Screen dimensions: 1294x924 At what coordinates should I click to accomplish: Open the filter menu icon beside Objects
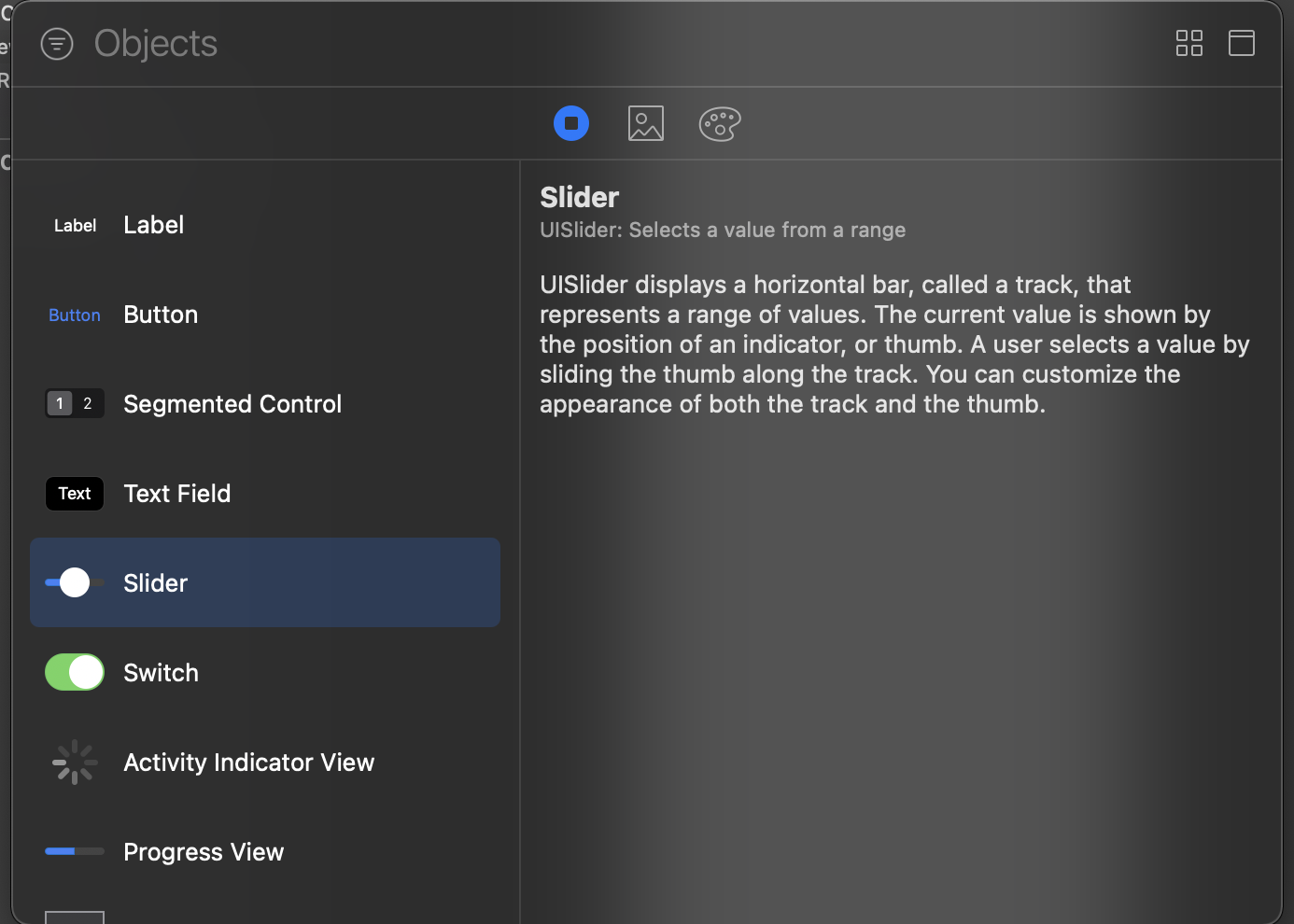(57, 44)
